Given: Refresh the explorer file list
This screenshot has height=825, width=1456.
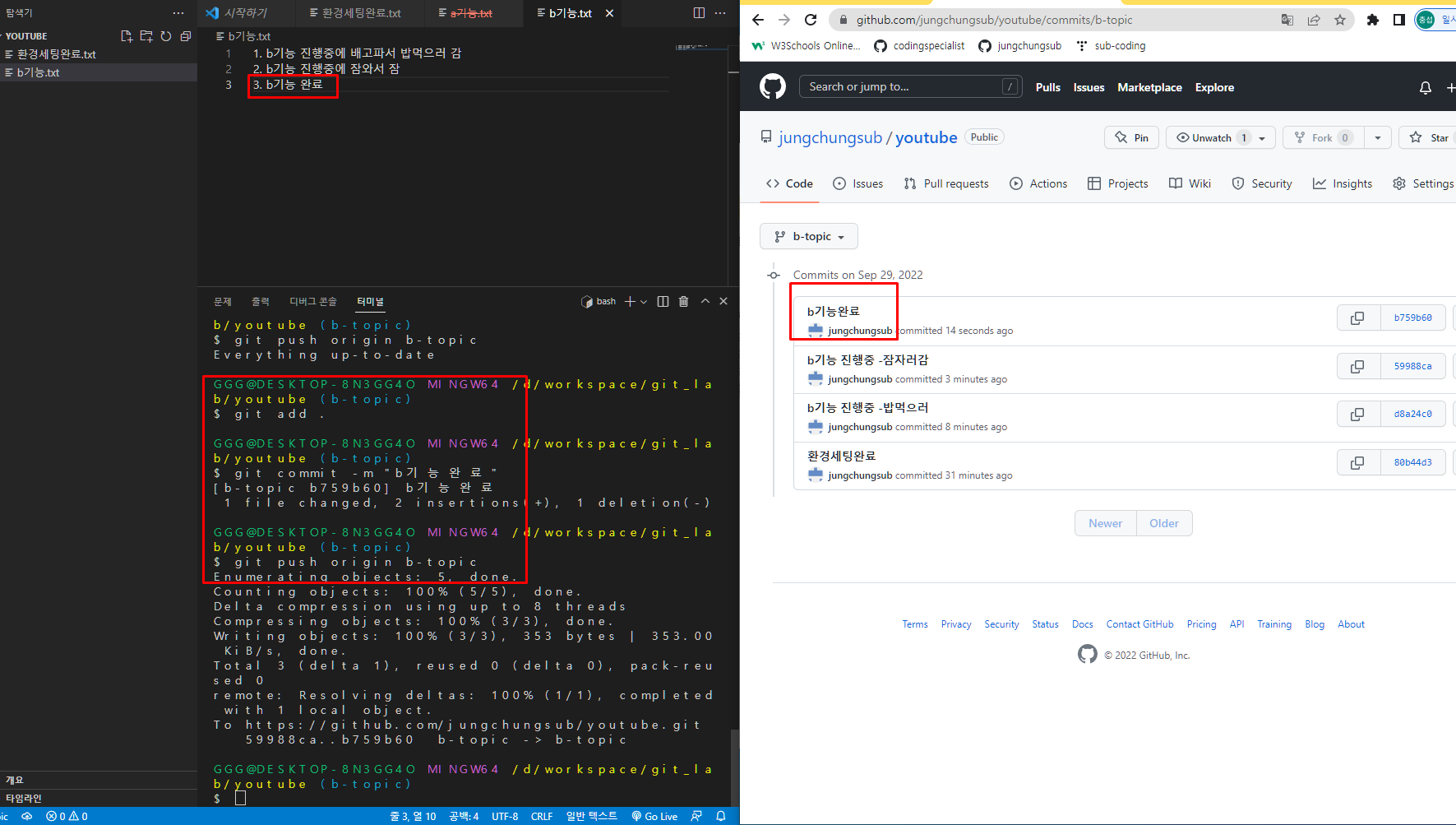Looking at the screenshot, I should click(x=166, y=36).
